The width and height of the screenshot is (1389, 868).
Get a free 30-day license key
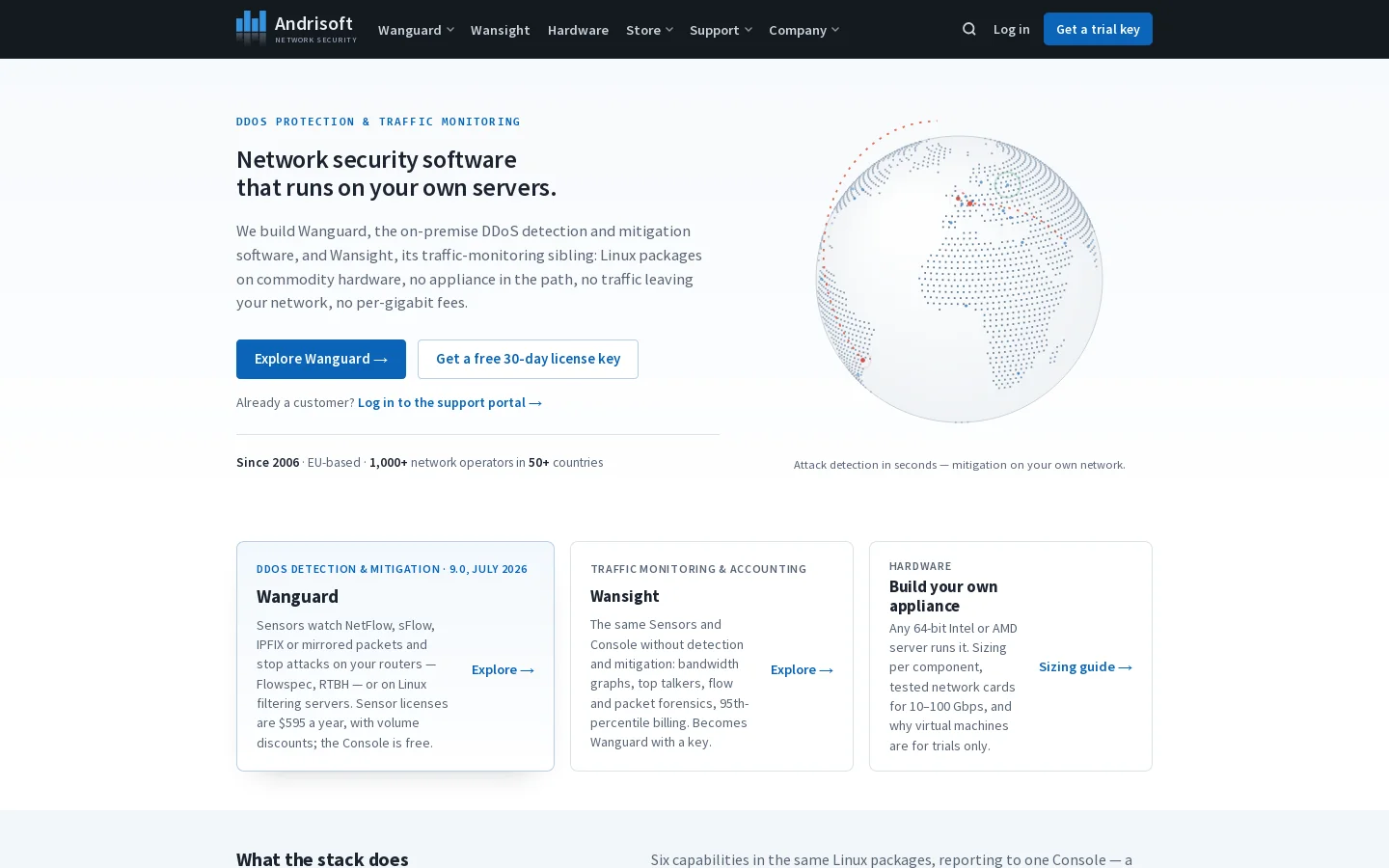point(528,359)
